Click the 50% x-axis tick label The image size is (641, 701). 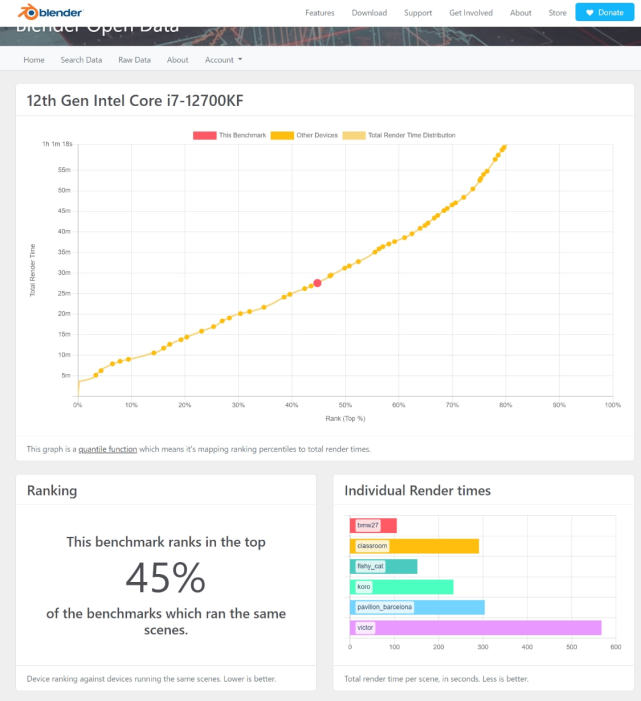(x=345, y=405)
